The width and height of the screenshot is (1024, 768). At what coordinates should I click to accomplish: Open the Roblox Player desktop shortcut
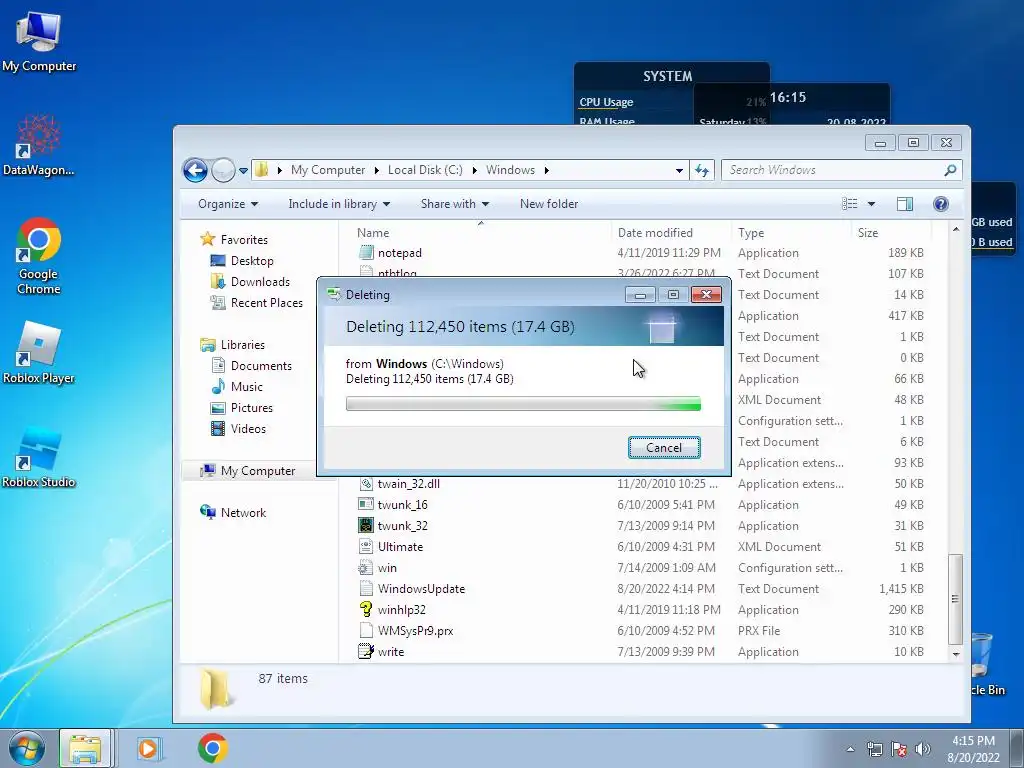tap(39, 353)
